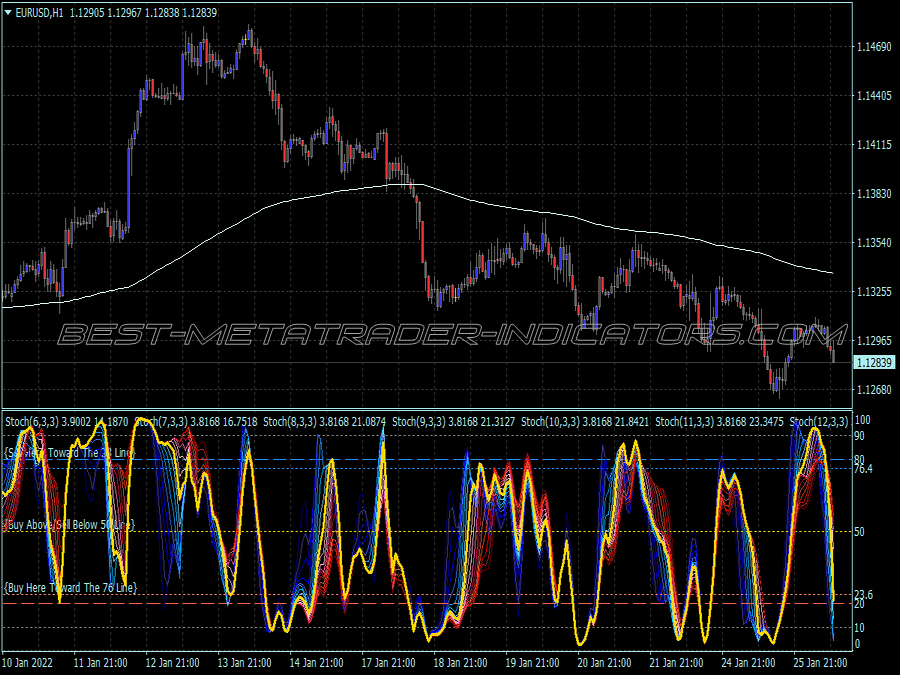The image size is (900, 675).
Task: Click the Stoch(11,3,3) indicator label
Action: pyautogui.click(x=684, y=422)
